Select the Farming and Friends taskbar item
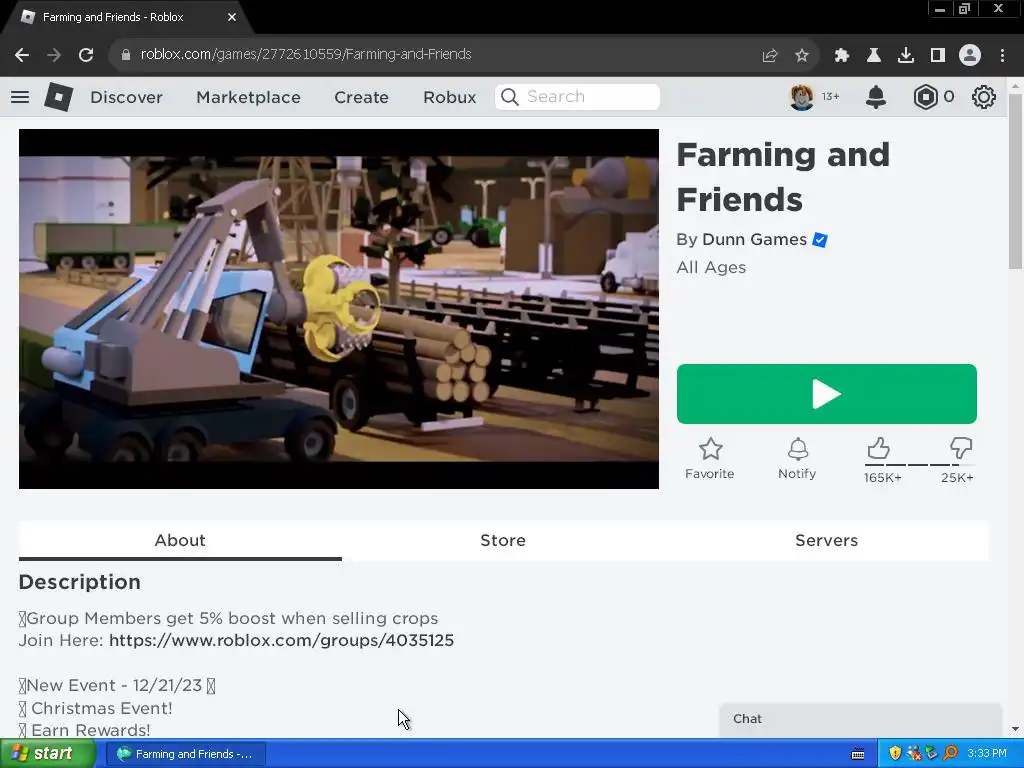Viewport: 1024px width, 768px height. pos(185,754)
